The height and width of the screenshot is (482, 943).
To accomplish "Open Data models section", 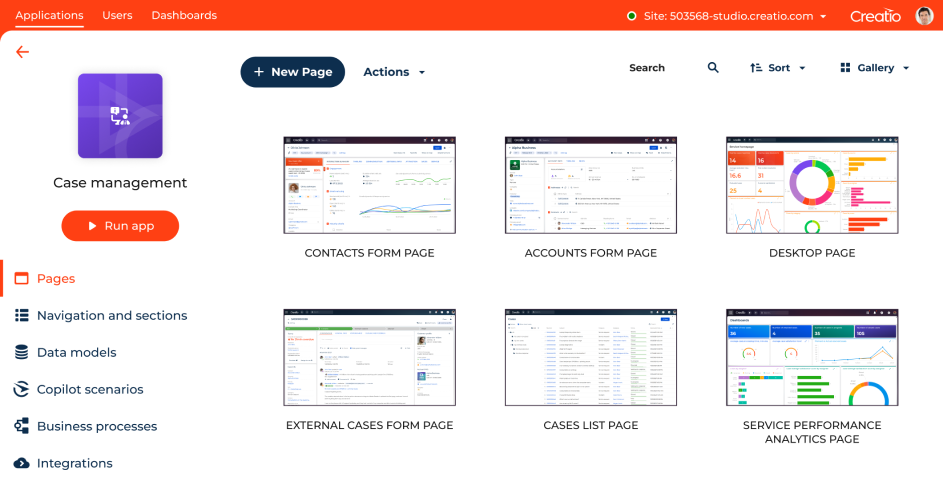I will [x=76, y=352].
